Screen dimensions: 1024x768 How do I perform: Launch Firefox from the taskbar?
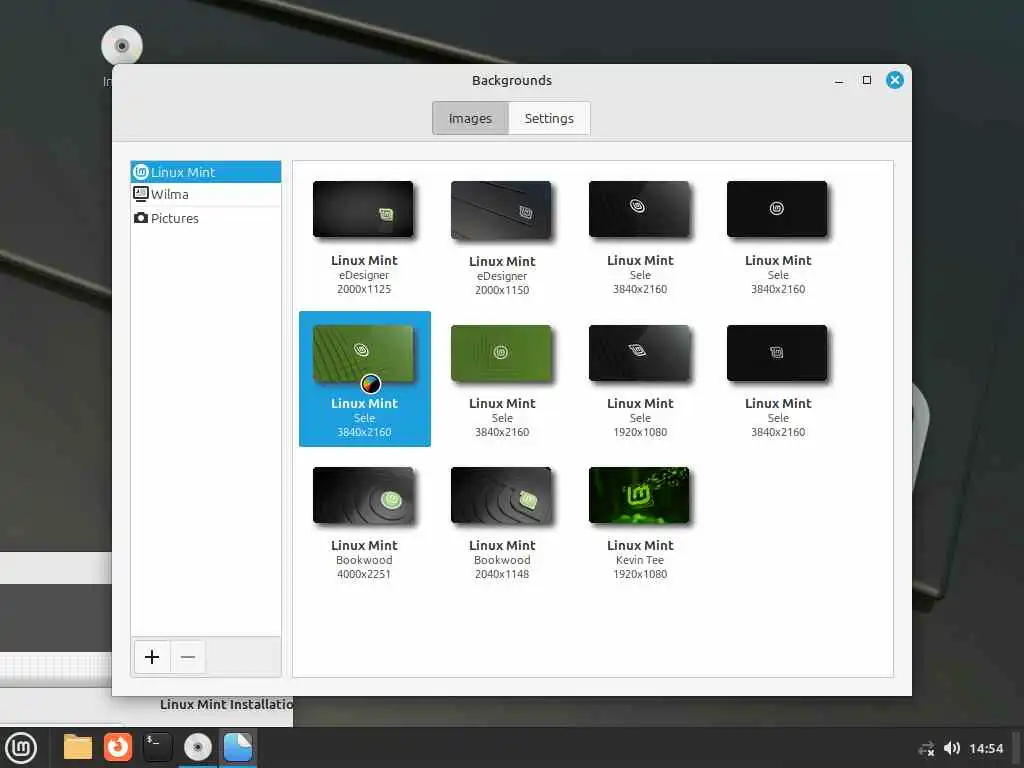tap(118, 747)
